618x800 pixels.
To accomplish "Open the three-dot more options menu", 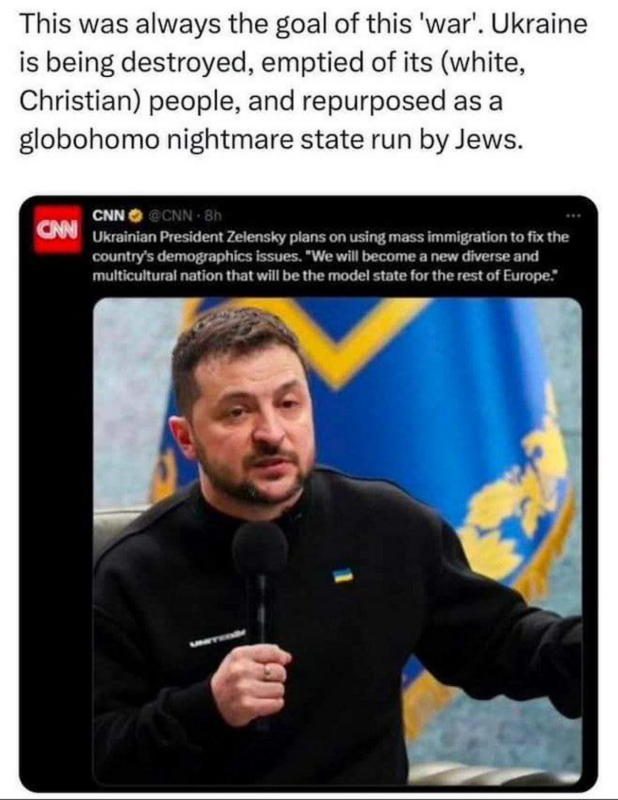I will [x=573, y=216].
